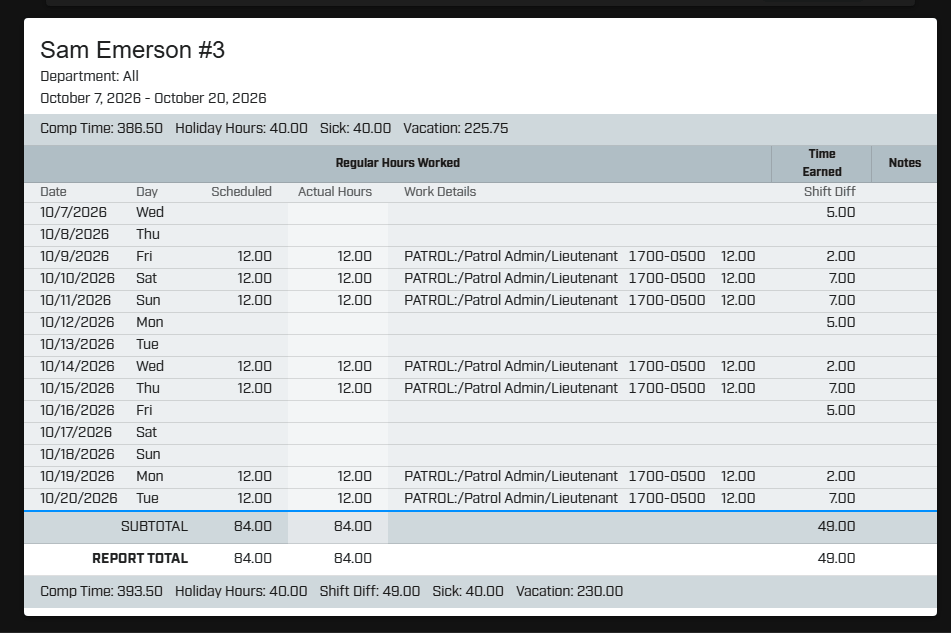Click the Comp Time: 386.50 balance
Screen dimensions: 951x633
101,129
